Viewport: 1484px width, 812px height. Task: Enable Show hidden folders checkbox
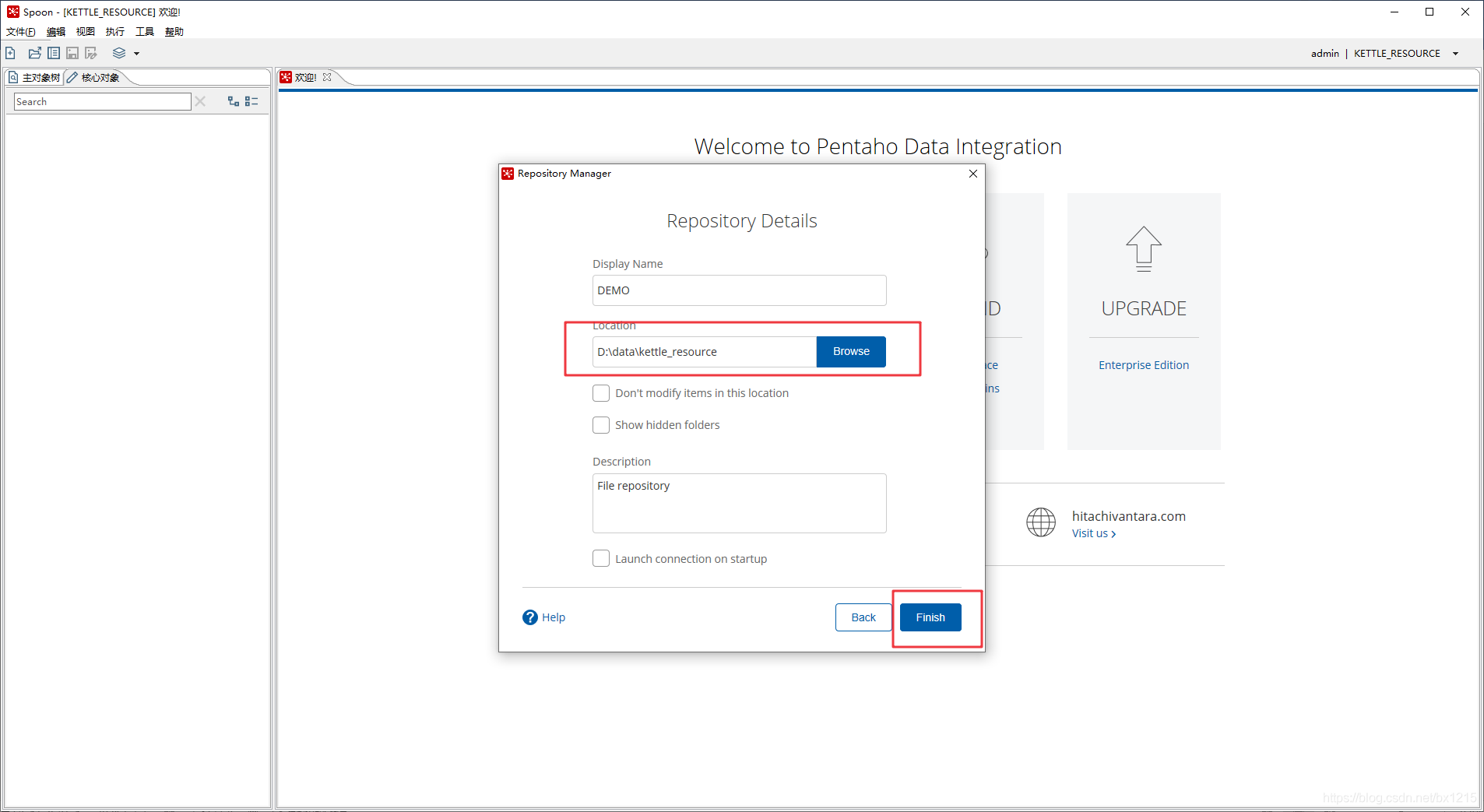pyautogui.click(x=601, y=425)
